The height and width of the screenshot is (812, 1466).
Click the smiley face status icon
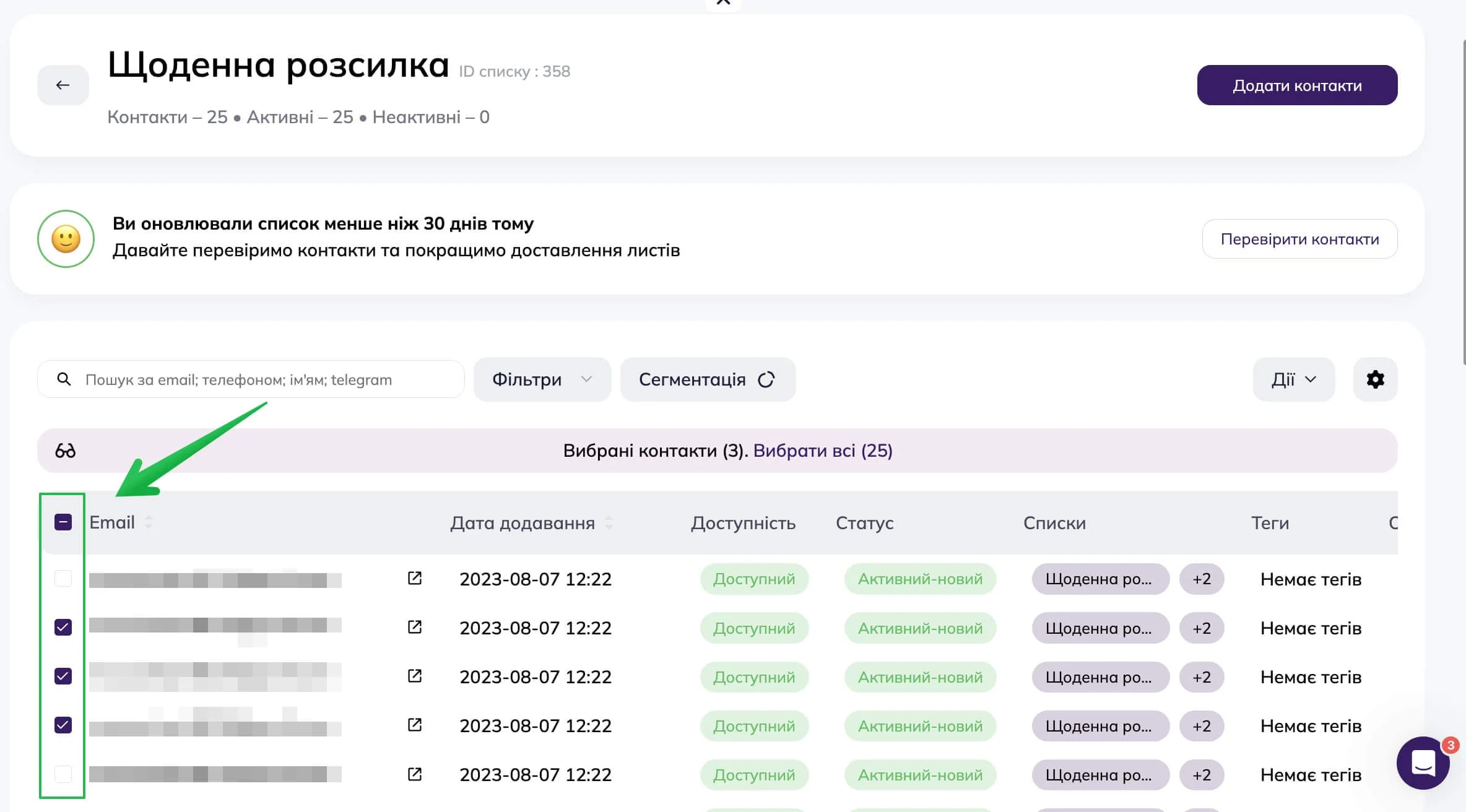(66, 239)
